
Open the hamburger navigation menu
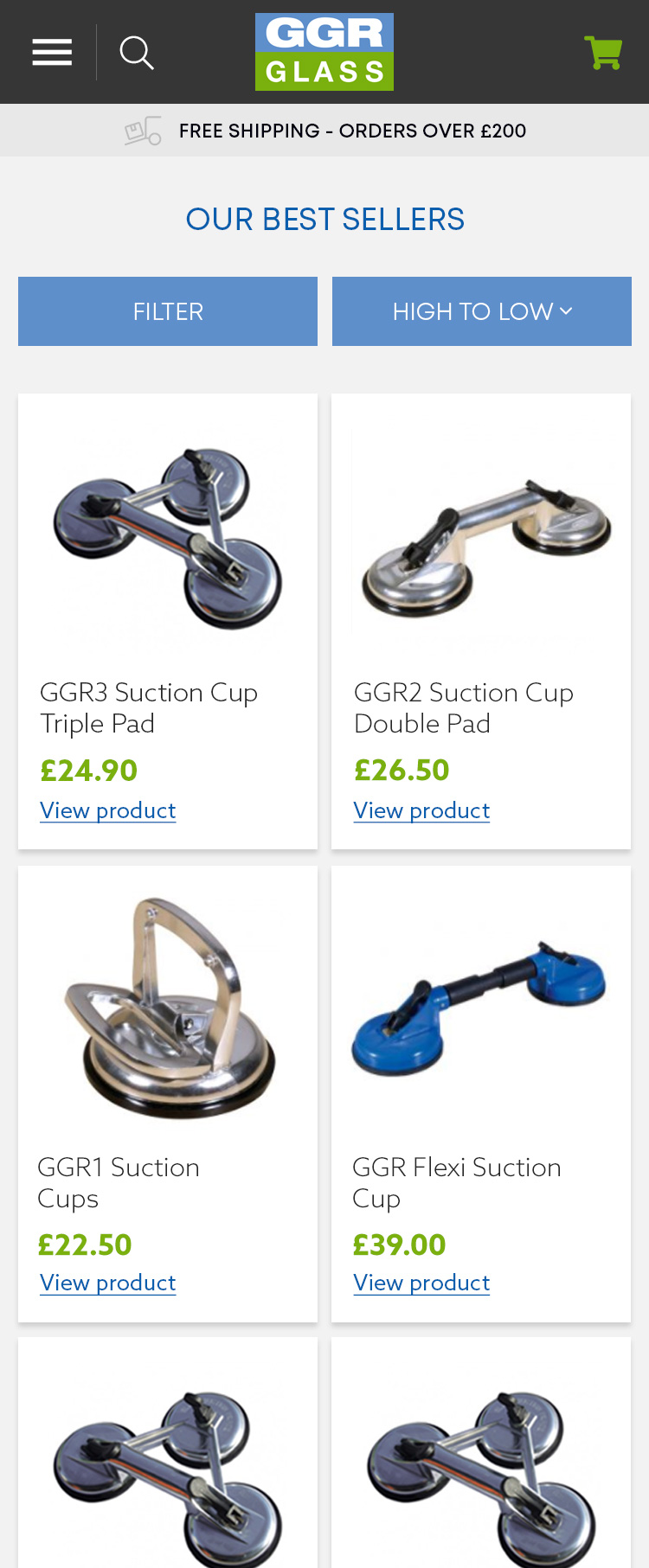(52, 53)
